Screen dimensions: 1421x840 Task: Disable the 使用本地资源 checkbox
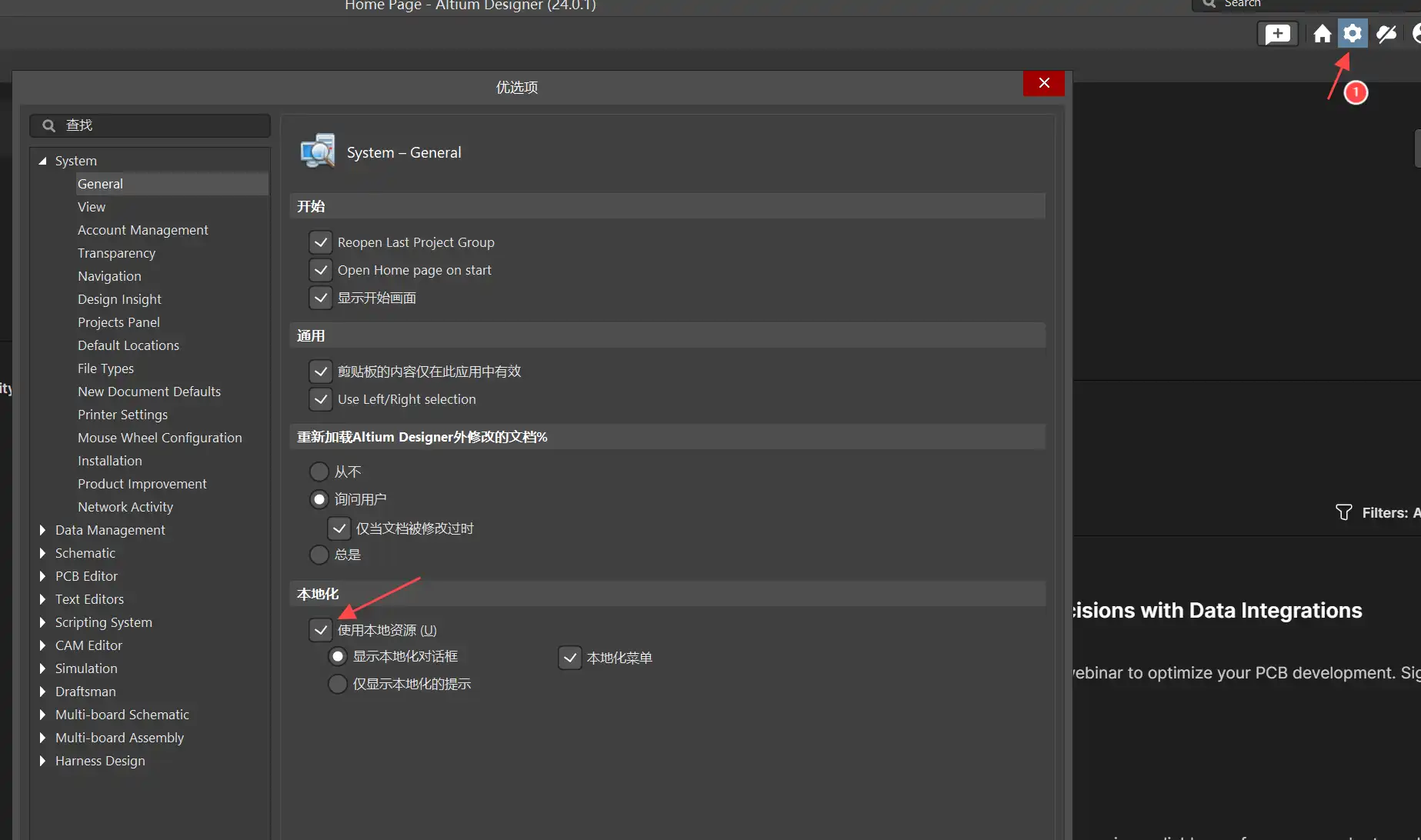coord(321,630)
